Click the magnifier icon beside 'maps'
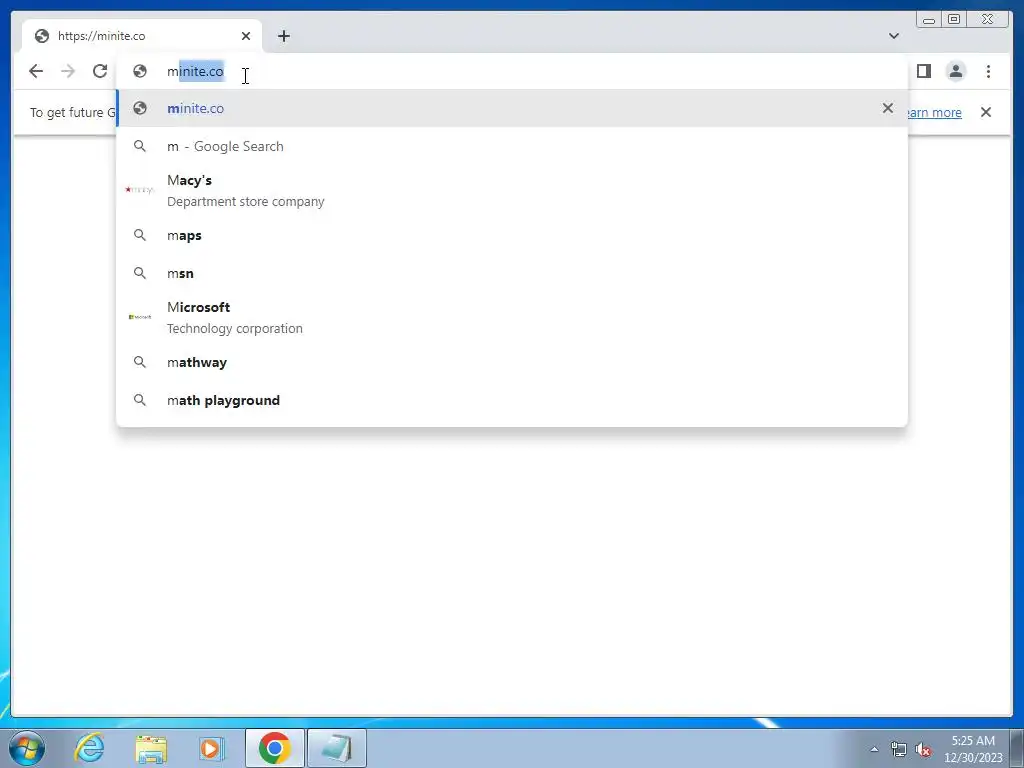The width and height of the screenshot is (1024, 768). (x=140, y=235)
